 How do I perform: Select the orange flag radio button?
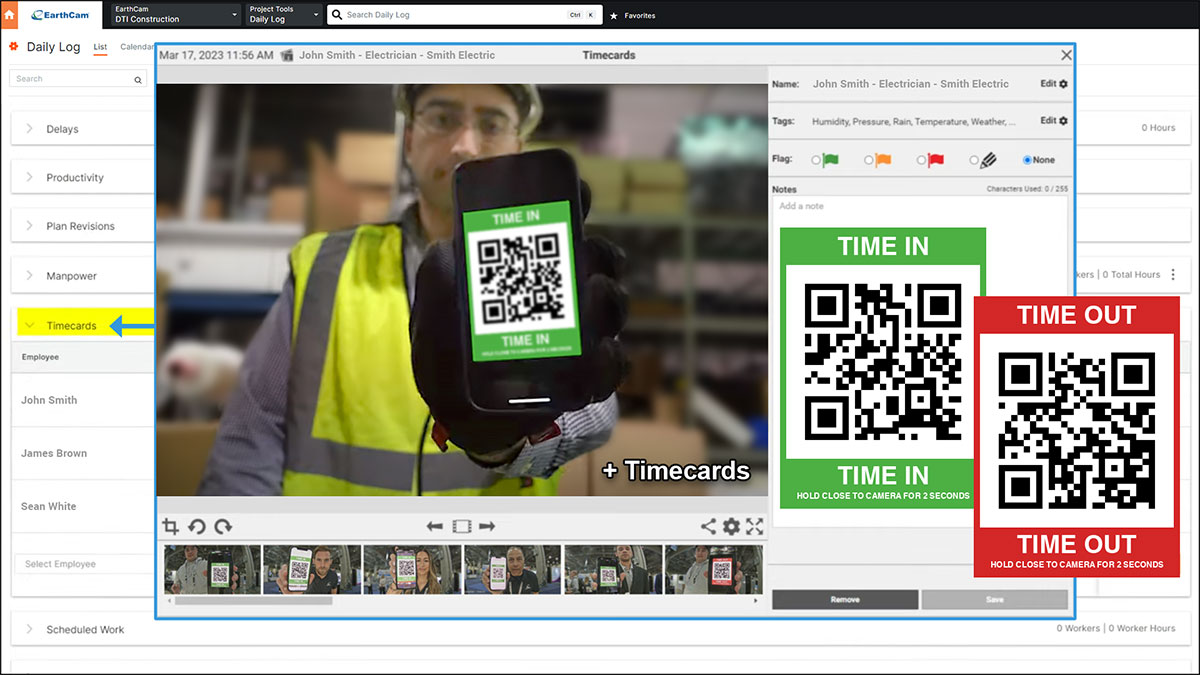tap(869, 160)
